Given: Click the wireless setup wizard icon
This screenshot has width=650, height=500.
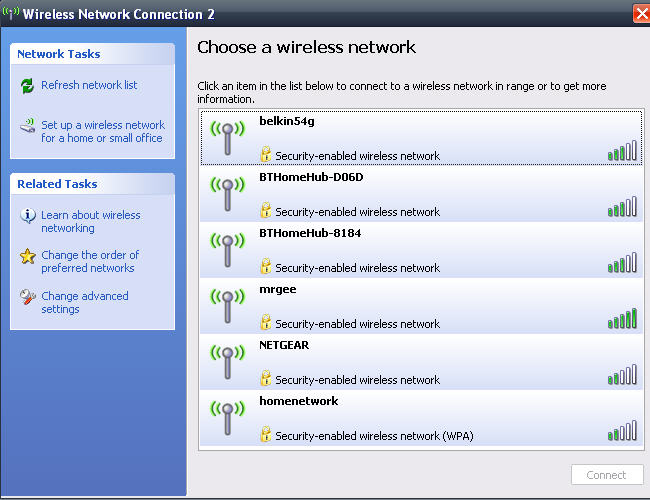Looking at the screenshot, I should tap(28, 125).
